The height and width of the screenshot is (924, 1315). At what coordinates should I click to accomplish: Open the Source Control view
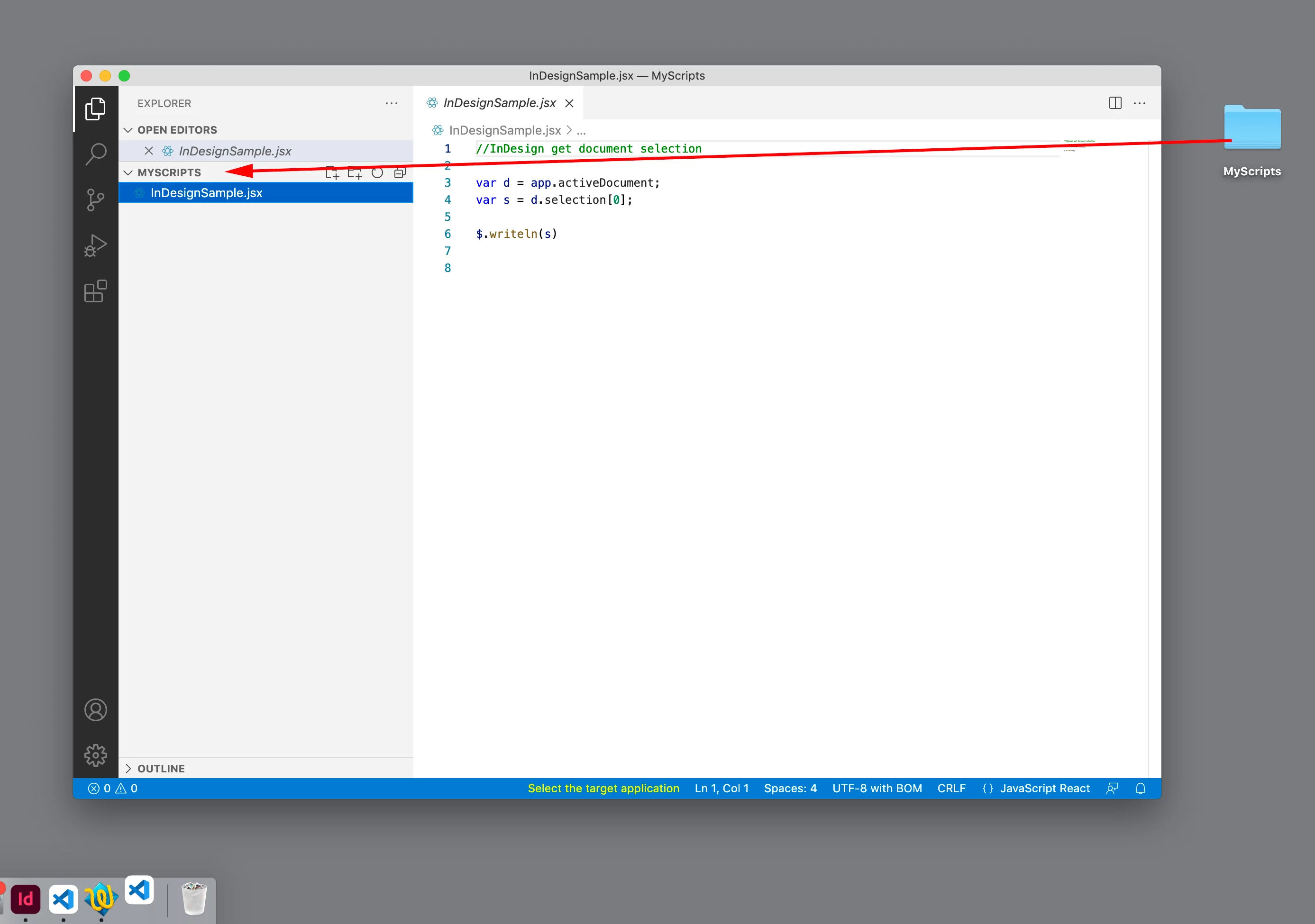96,200
